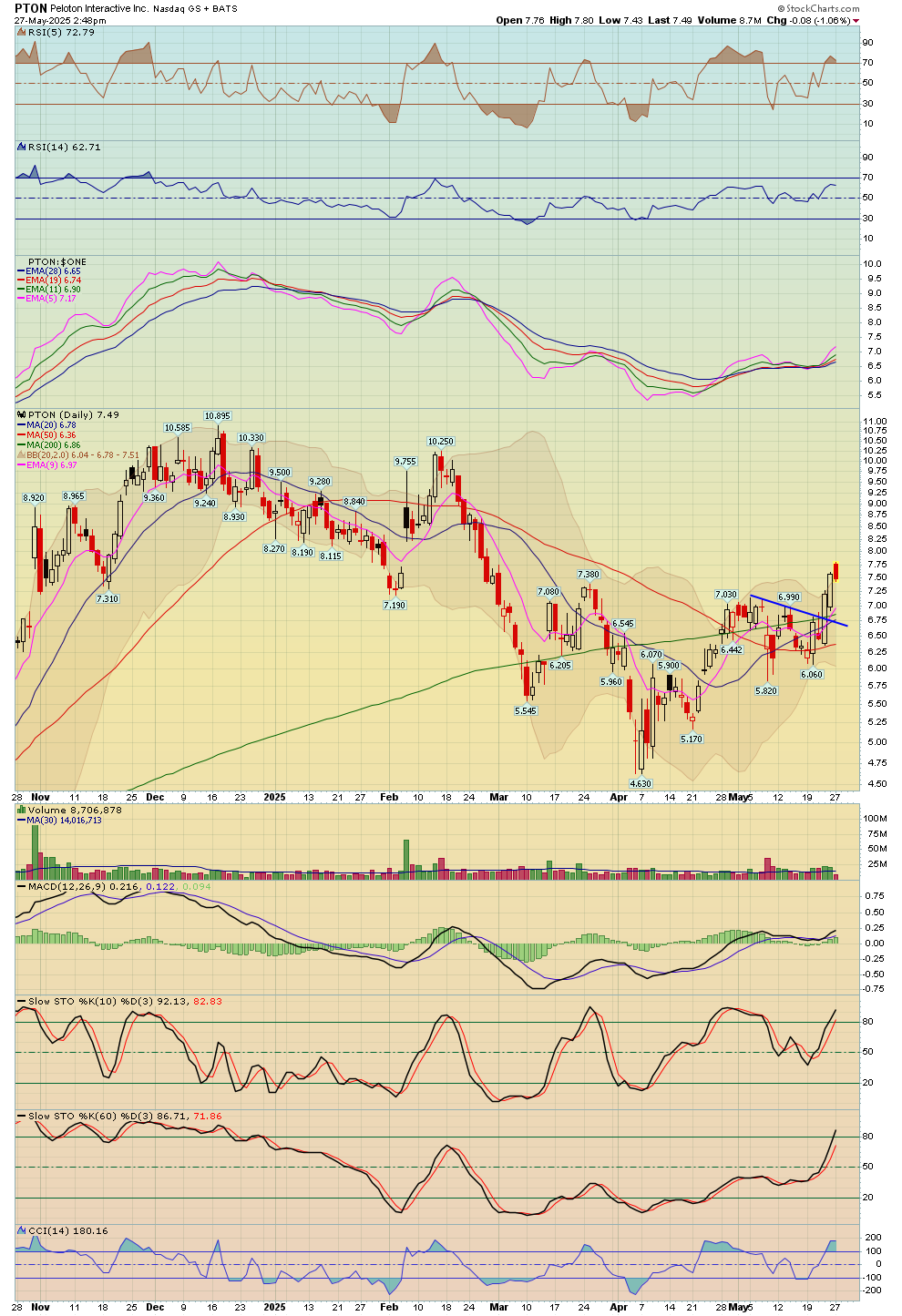Click the © StockCharts.com watermark link
Screen dimensions: 902x1316
pyautogui.click(x=816, y=9)
